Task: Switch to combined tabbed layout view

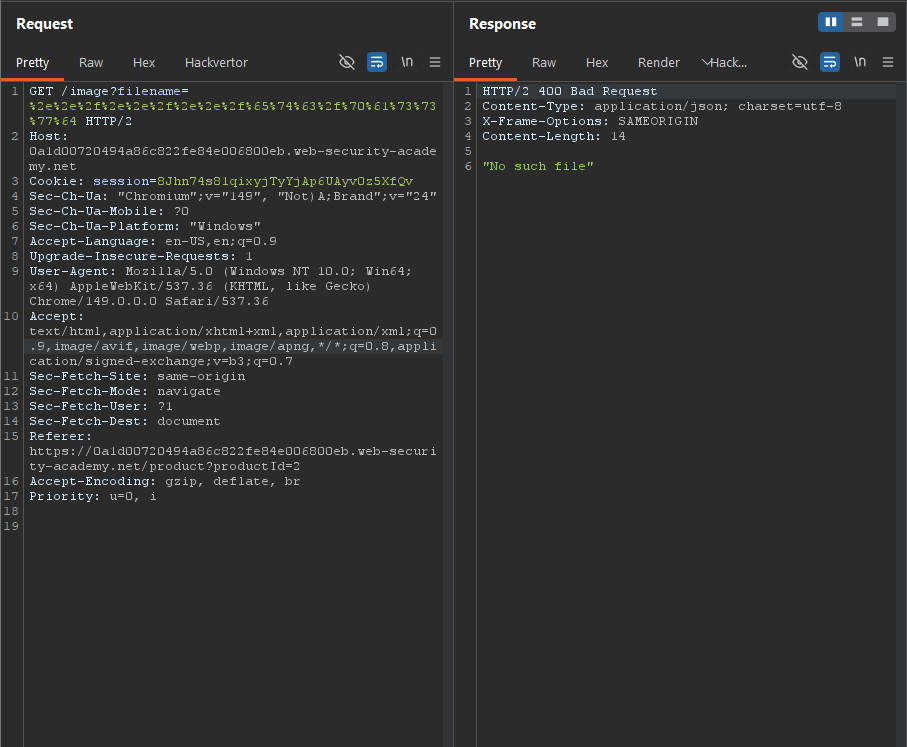Action: click(883, 22)
